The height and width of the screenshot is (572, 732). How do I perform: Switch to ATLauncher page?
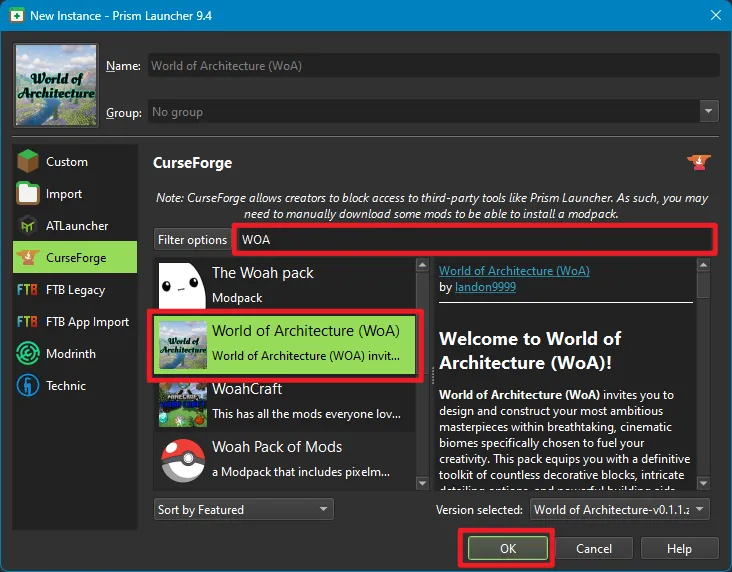(75, 226)
